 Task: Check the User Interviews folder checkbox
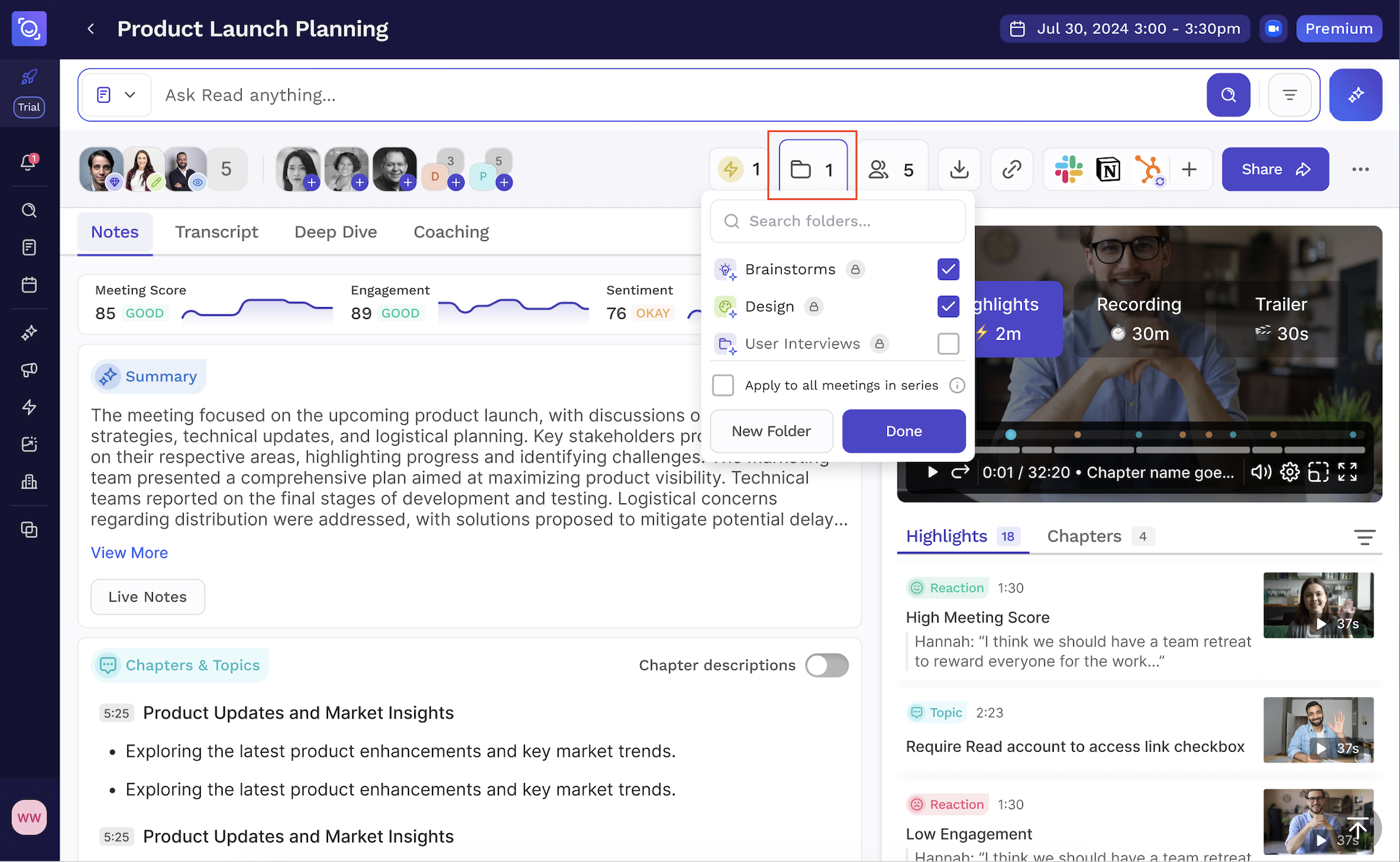(x=948, y=344)
